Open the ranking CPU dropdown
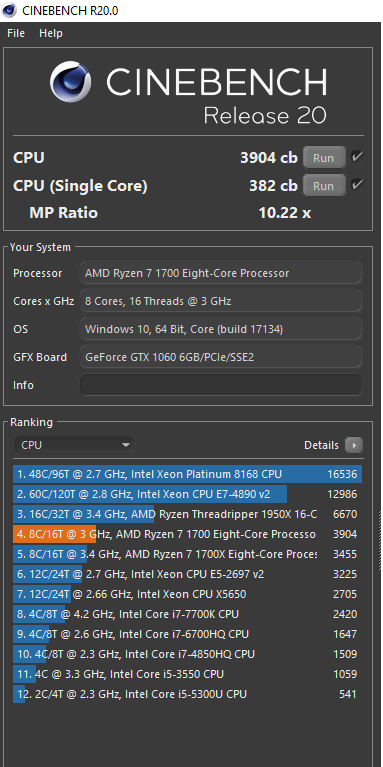 [x=74, y=445]
